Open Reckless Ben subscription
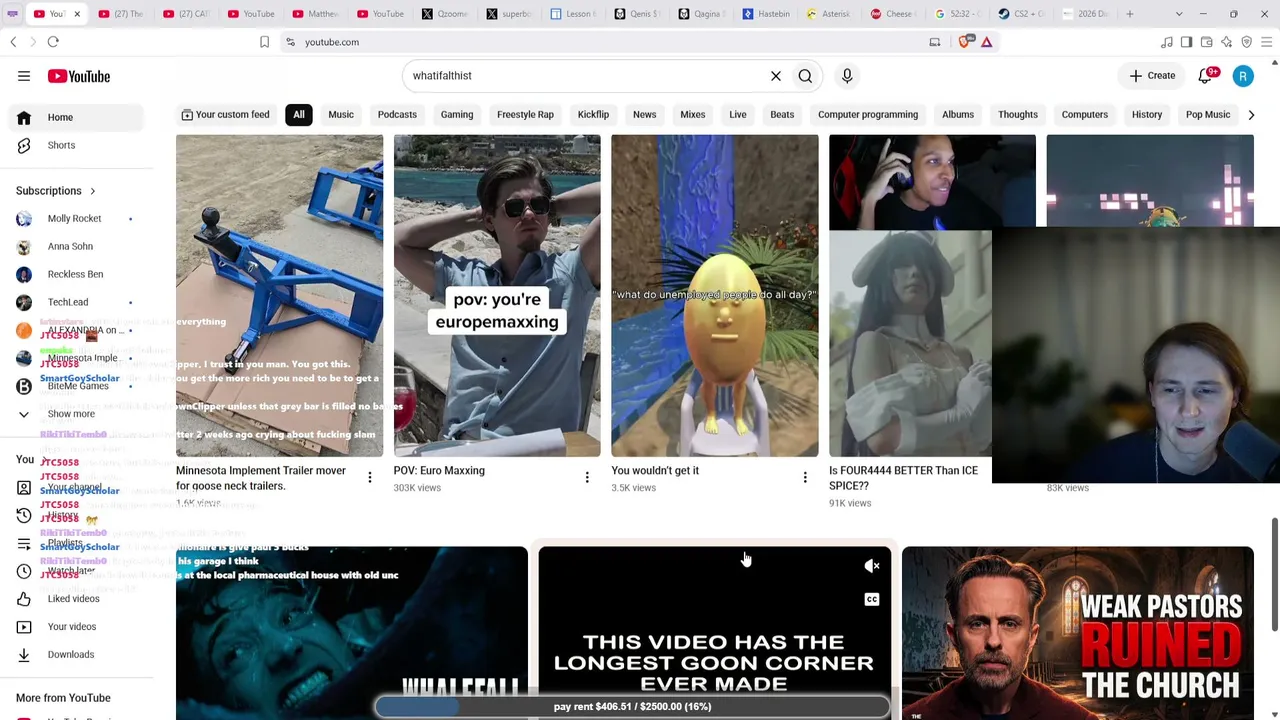Viewport: 1280px width, 720px height. tap(75, 275)
